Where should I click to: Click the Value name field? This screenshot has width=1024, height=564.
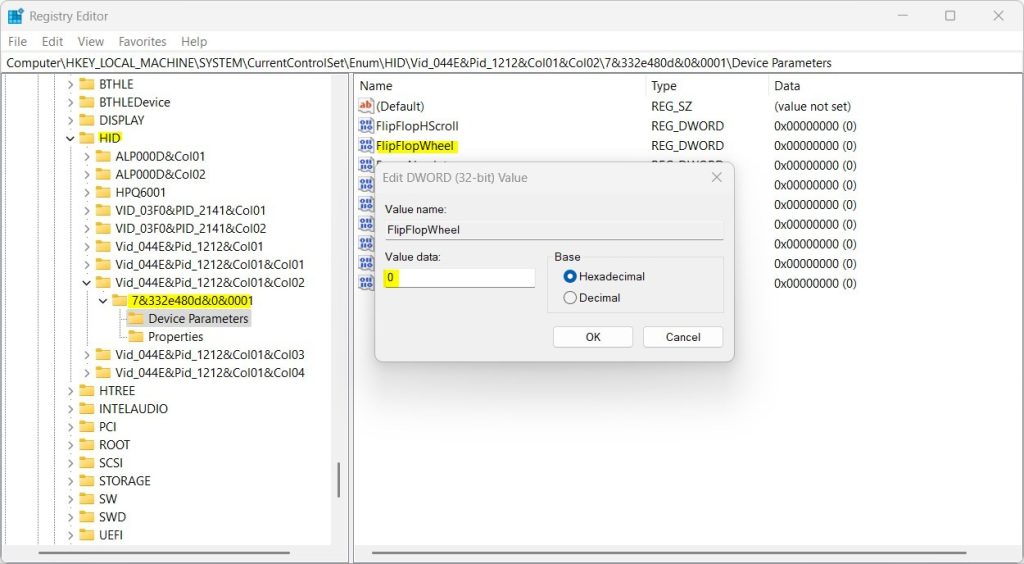tap(554, 229)
